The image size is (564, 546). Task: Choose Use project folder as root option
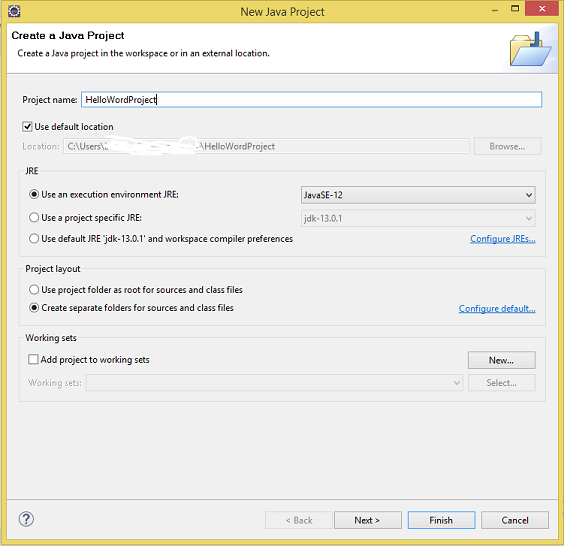pyautogui.click(x=34, y=290)
